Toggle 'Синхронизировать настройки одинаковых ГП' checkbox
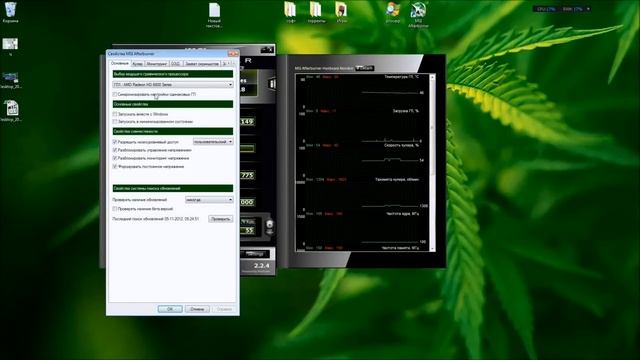The height and width of the screenshot is (360, 640). click(115, 94)
